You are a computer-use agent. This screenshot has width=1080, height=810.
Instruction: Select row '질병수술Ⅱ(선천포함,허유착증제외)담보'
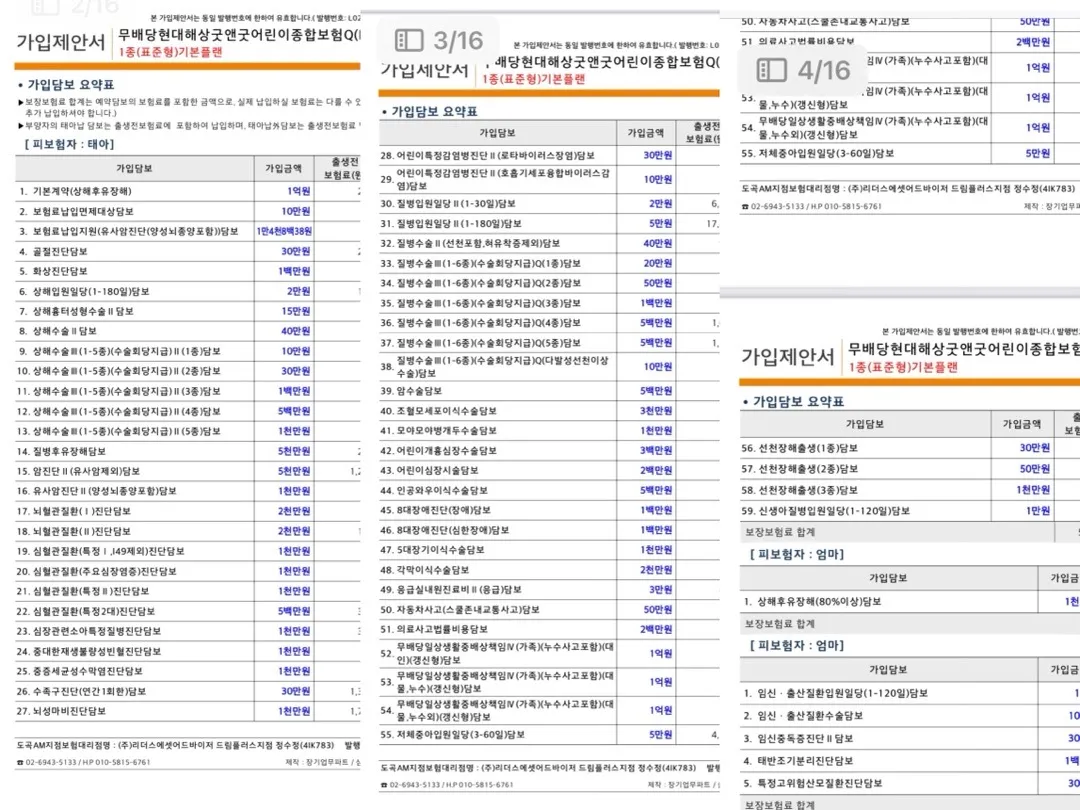click(549, 243)
